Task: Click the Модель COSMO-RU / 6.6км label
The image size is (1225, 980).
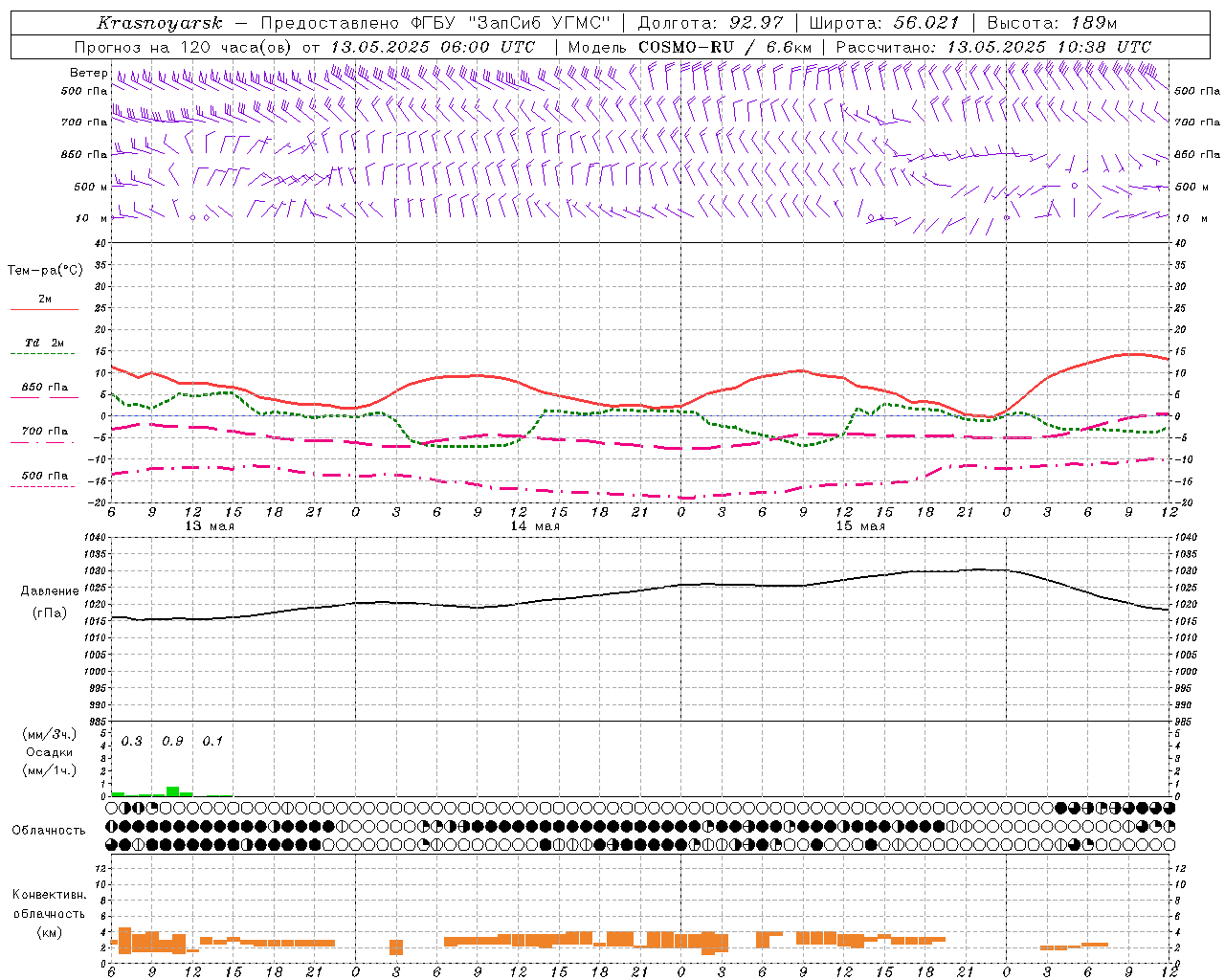Action: (690, 47)
